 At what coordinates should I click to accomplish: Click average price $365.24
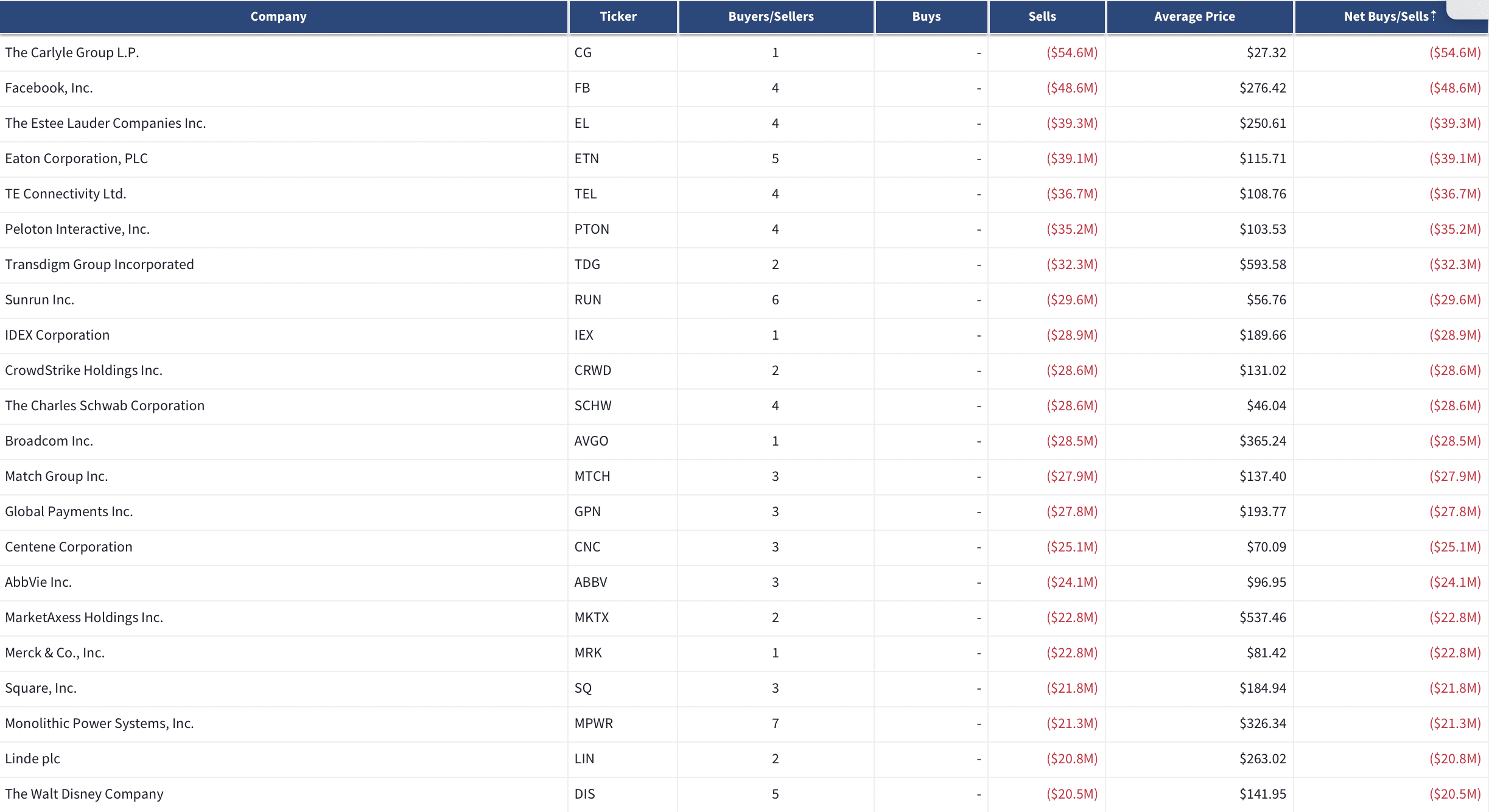[x=1263, y=441]
